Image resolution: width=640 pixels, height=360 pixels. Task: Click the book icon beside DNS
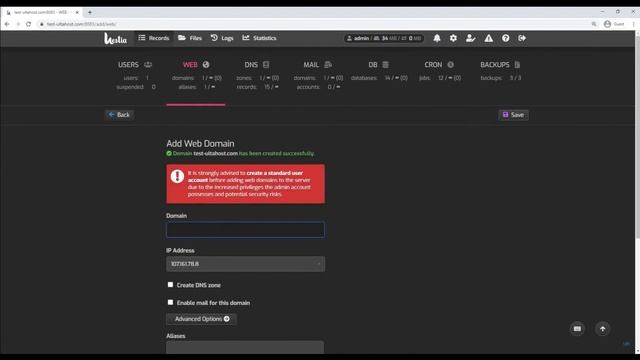[x=266, y=64]
